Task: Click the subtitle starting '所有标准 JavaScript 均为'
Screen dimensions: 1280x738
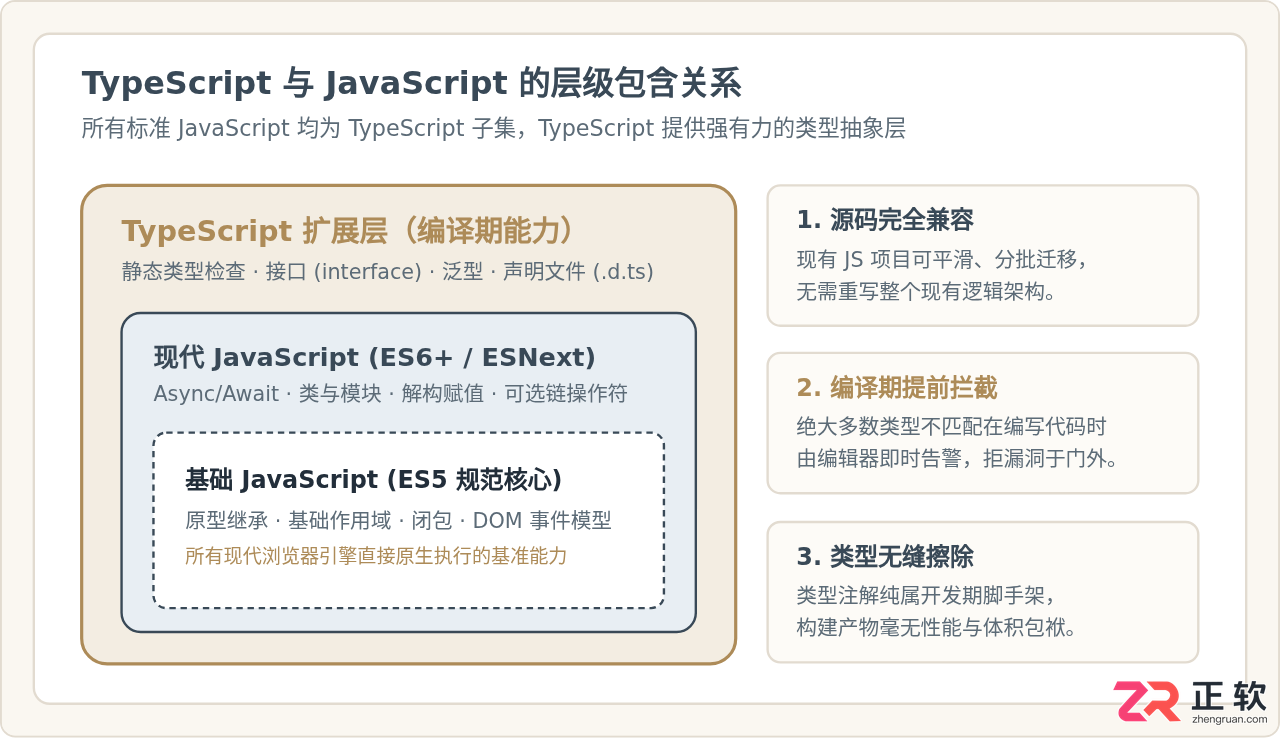Action: (493, 129)
